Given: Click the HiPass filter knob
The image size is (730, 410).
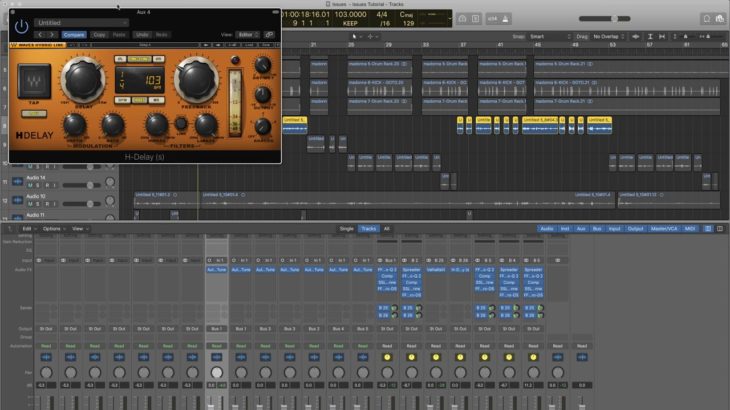Looking at the screenshot, I should pos(157,125).
